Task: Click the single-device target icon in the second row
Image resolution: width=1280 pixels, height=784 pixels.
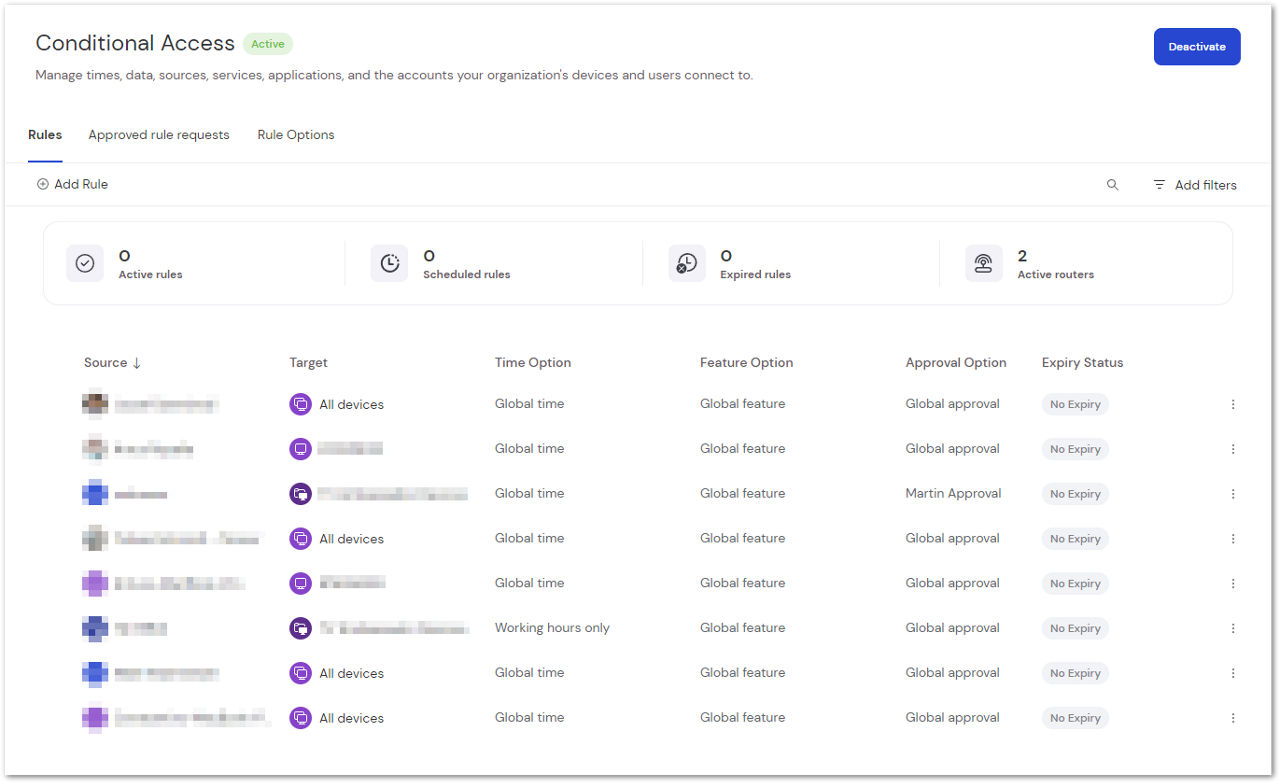Action: pos(300,449)
